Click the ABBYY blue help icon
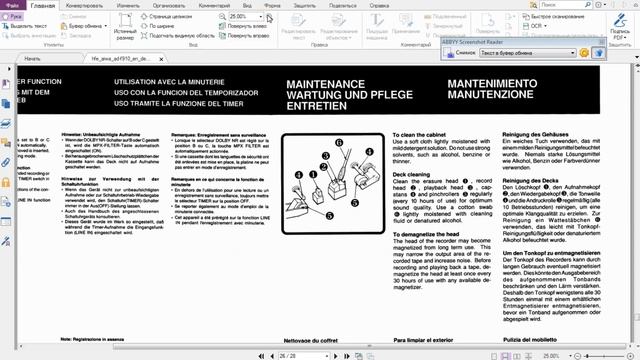 tap(598, 53)
